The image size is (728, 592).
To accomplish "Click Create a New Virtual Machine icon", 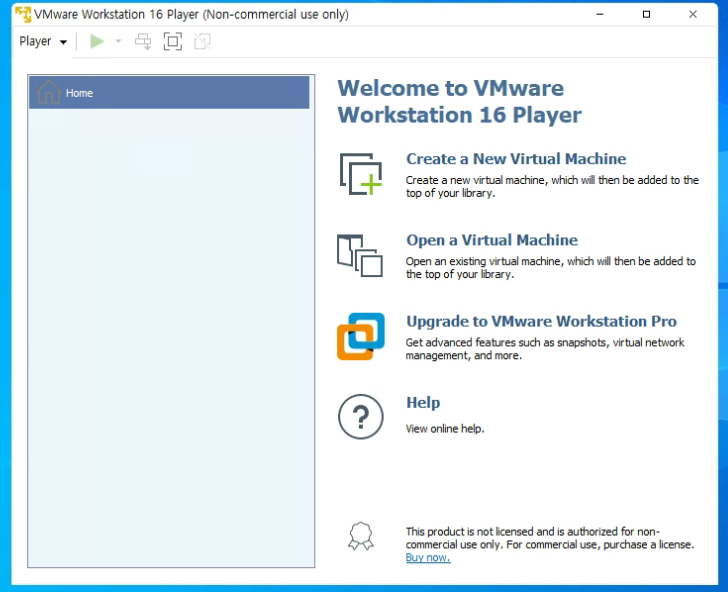I will pos(361,174).
